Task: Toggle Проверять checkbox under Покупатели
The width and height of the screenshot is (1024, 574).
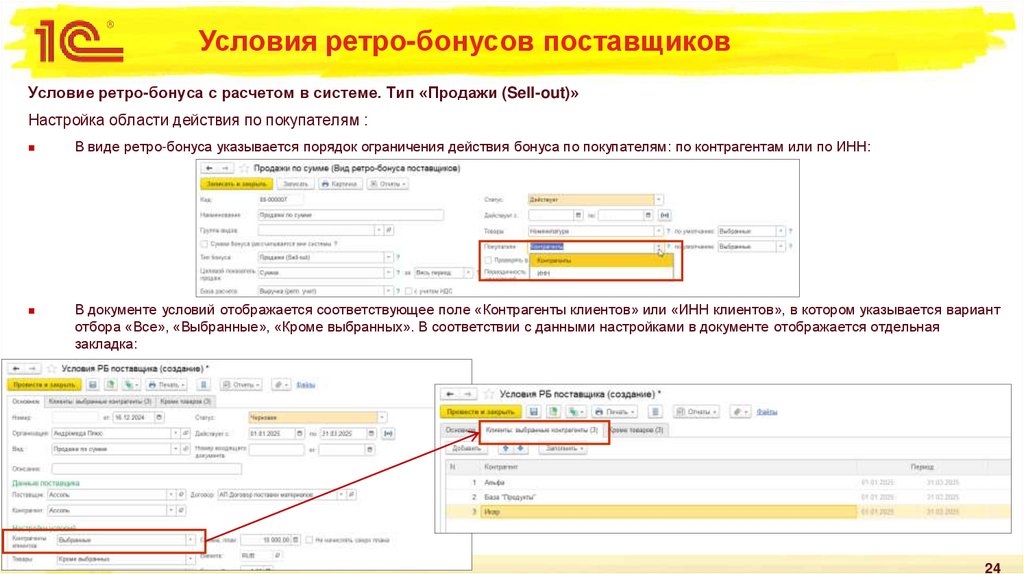Action: pos(488,260)
